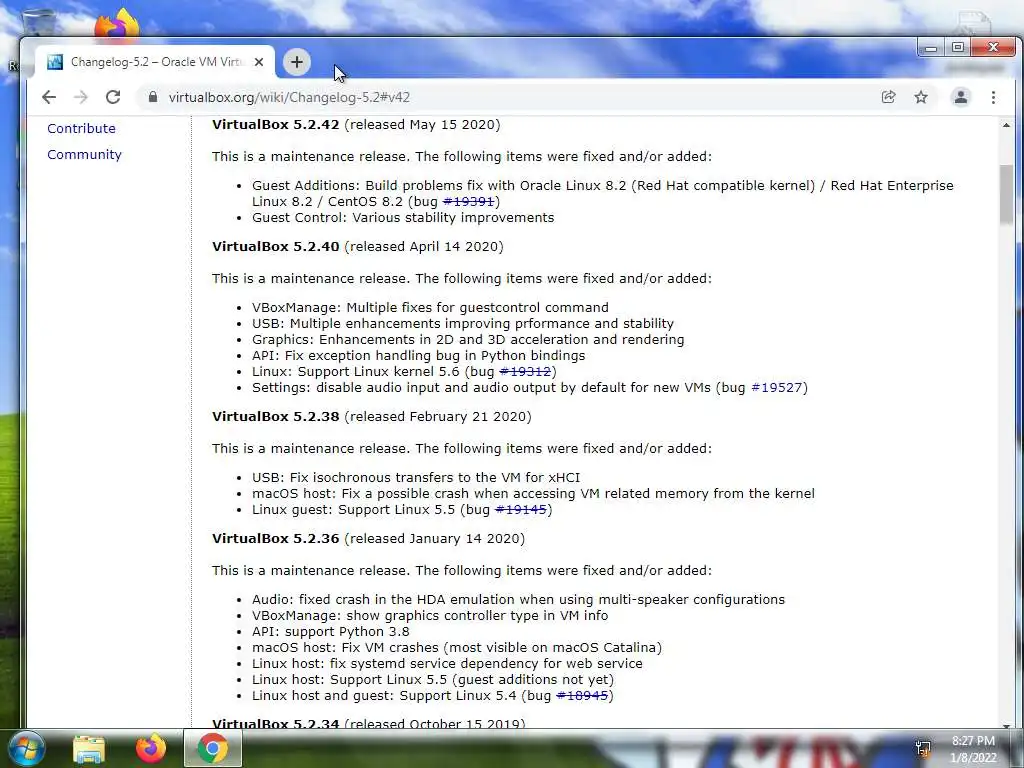Click 'Audio: fixed crash in the HDA' item

click(x=519, y=600)
